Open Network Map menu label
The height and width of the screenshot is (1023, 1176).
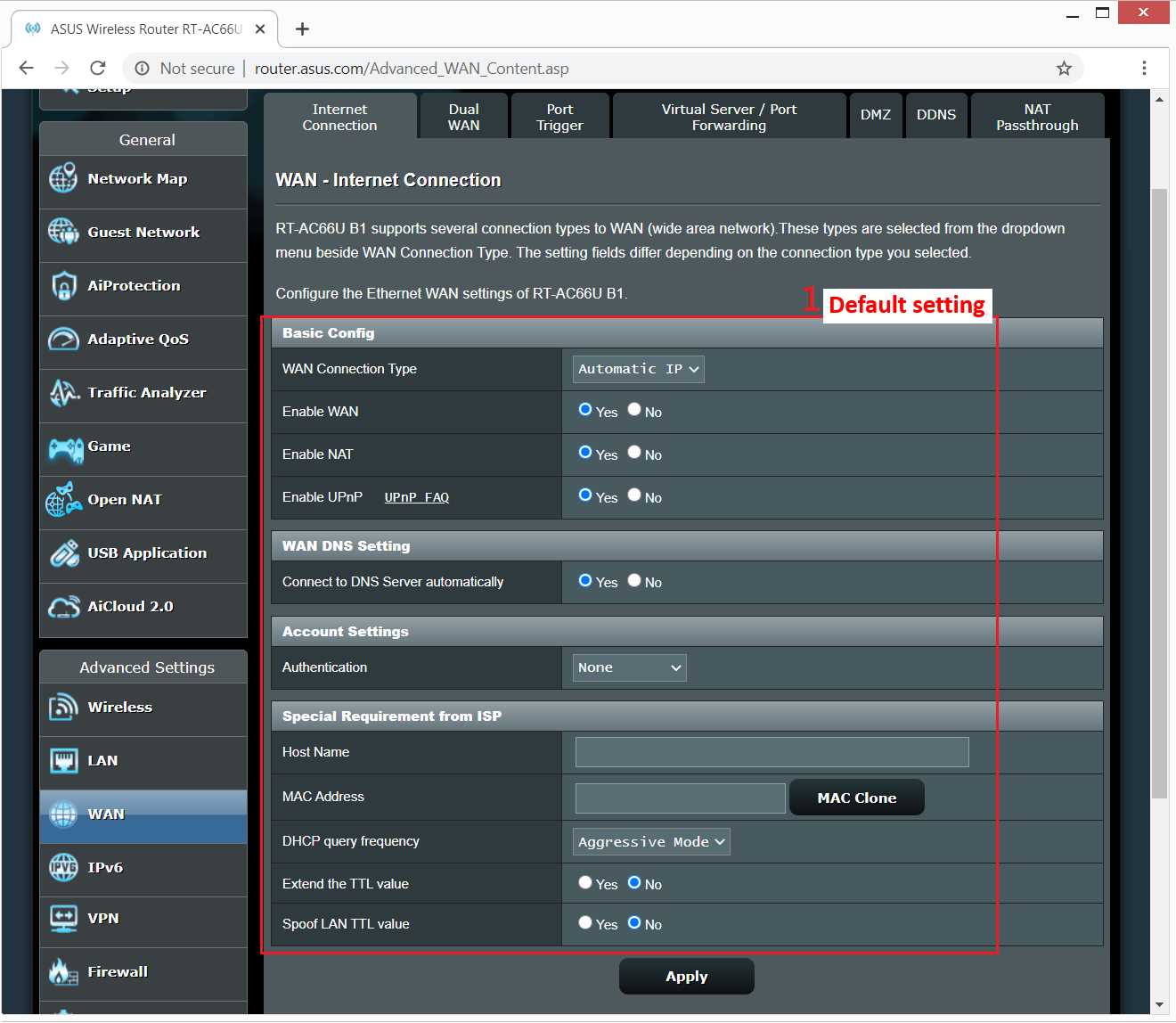(x=138, y=178)
